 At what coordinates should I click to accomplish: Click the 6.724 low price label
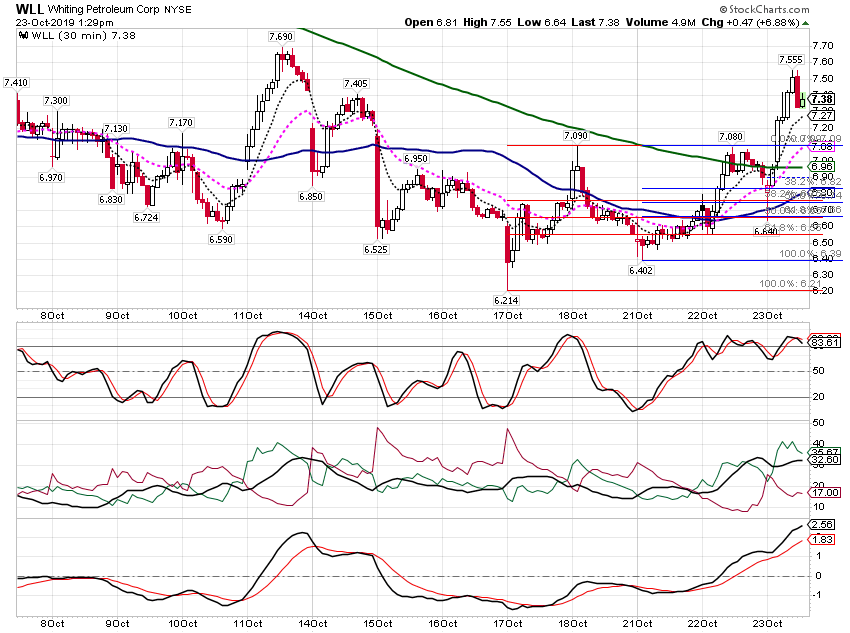pyautogui.click(x=146, y=217)
